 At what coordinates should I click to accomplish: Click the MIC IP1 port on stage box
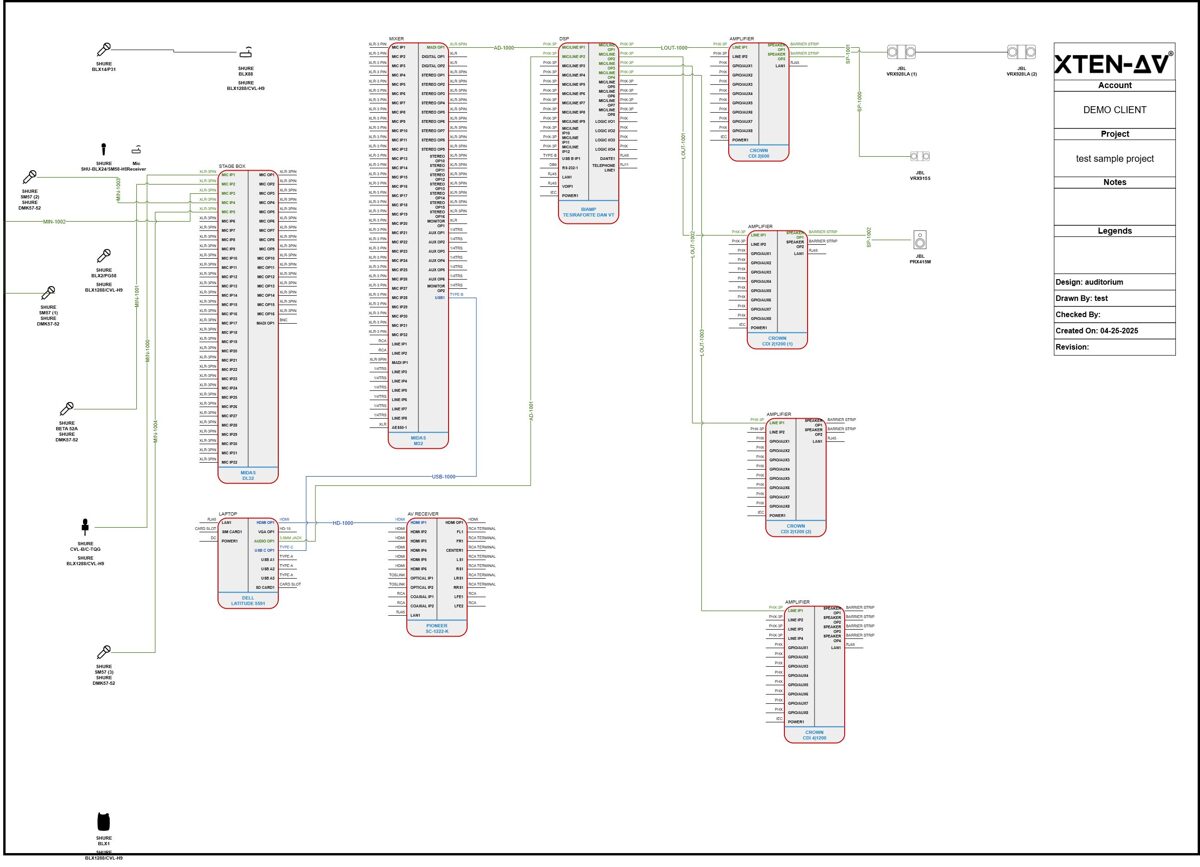pos(228,175)
